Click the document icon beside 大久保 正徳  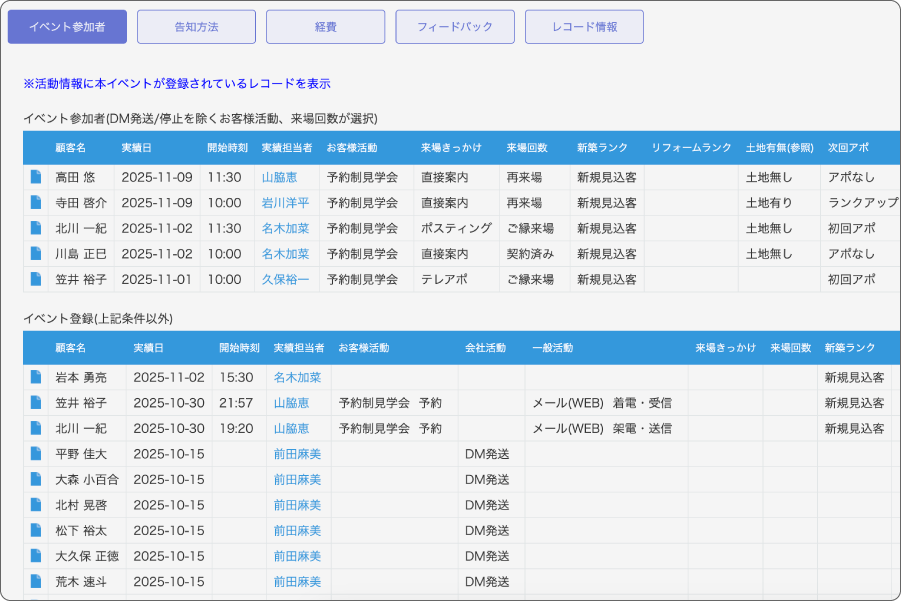(36, 556)
